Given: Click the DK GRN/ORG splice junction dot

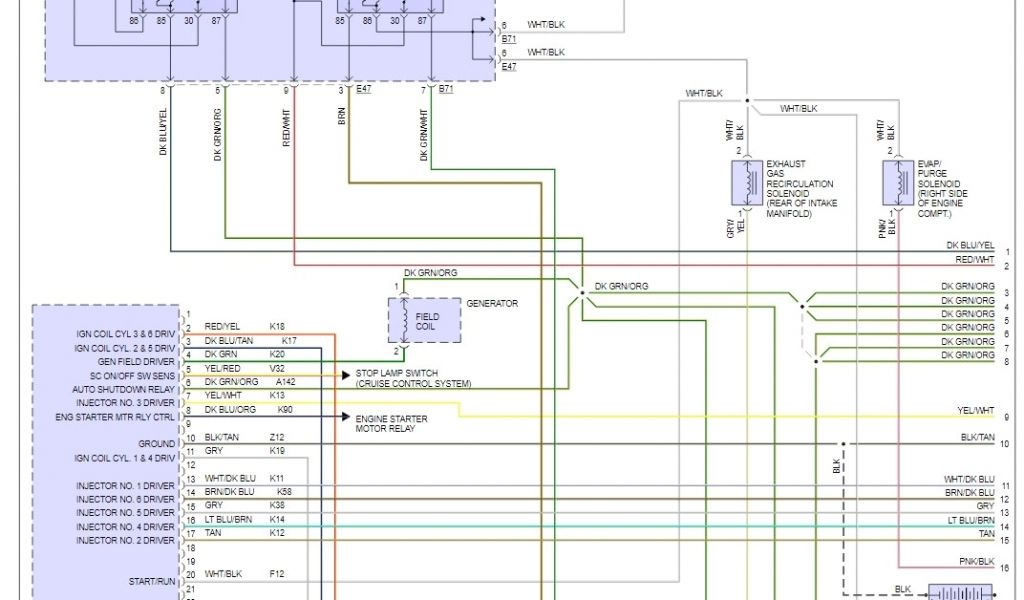Looking at the screenshot, I should click(x=582, y=293).
